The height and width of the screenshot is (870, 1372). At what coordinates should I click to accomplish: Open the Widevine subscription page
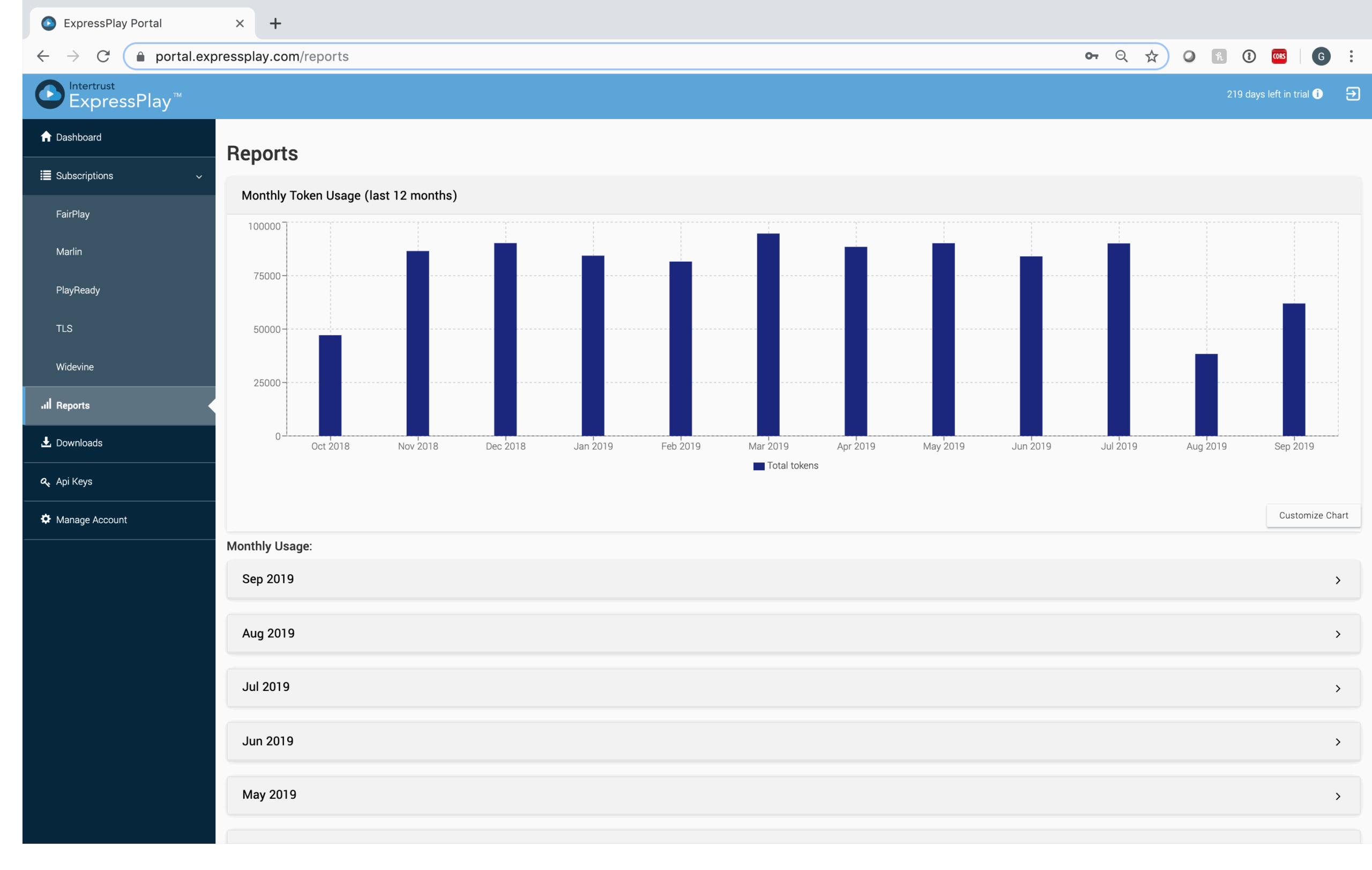74,367
